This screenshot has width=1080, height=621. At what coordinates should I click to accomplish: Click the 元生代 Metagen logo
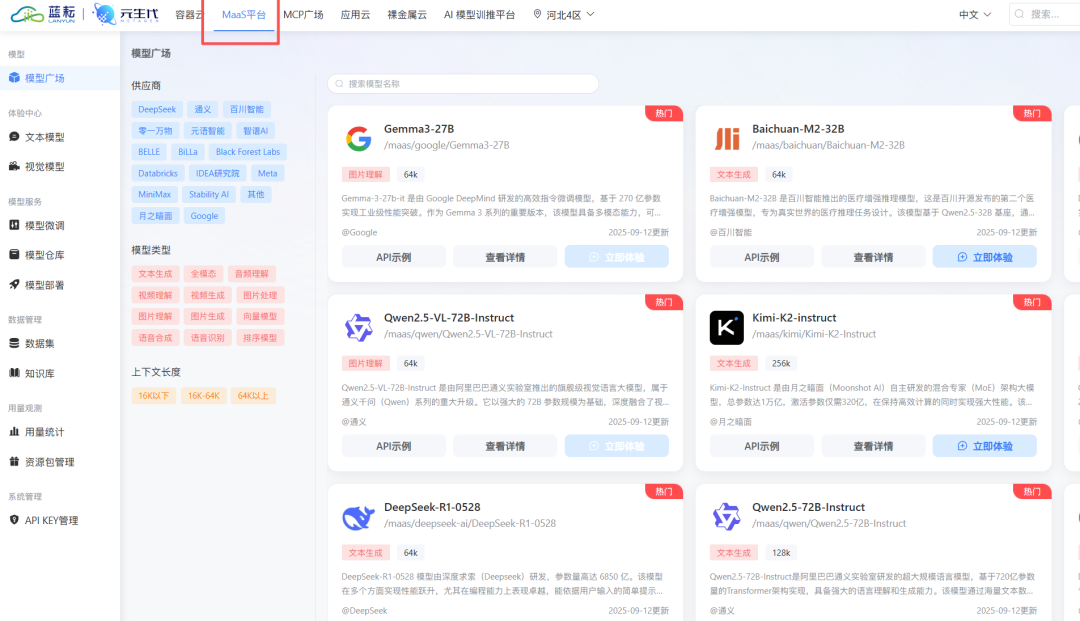click(x=125, y=14)
